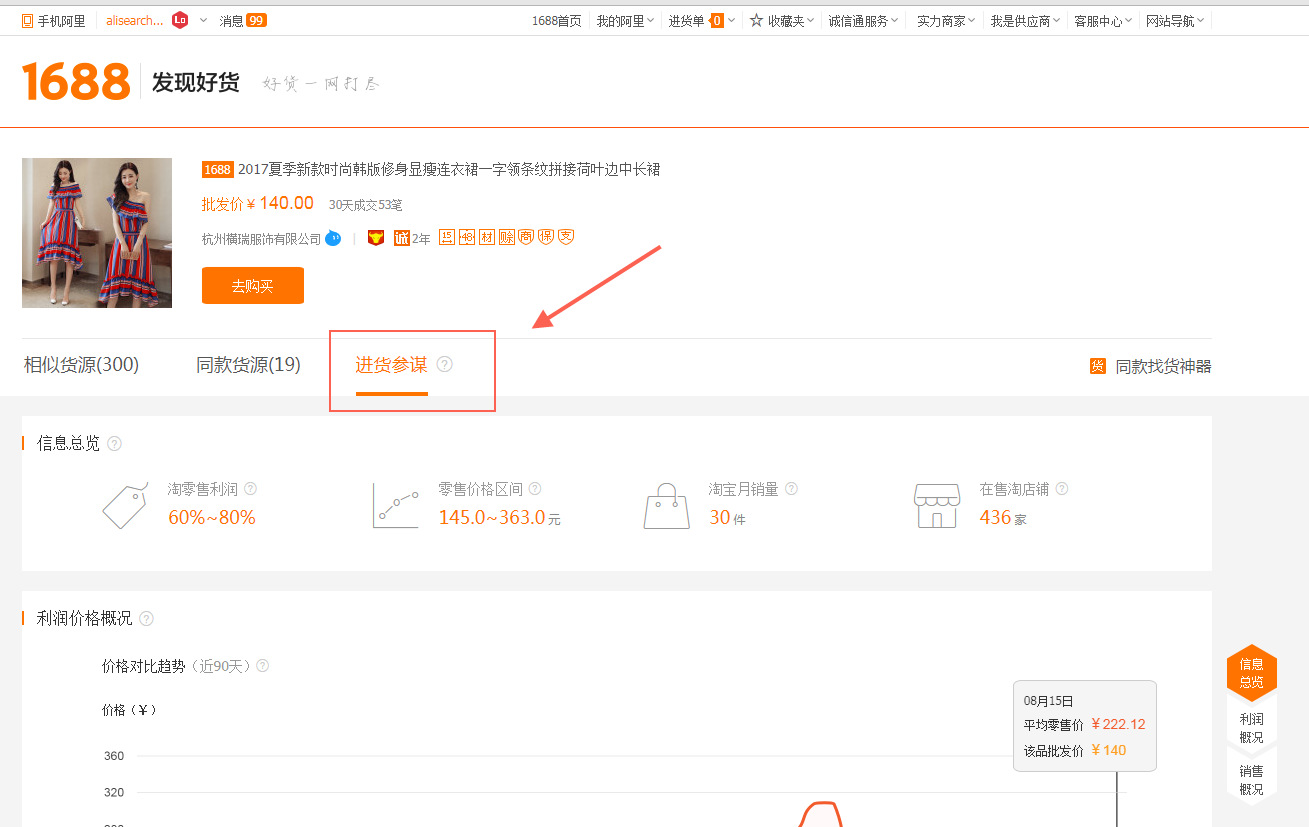Screen dimensions: 1309x827
Task: Click the shops count 436
Action: (995, 517)
